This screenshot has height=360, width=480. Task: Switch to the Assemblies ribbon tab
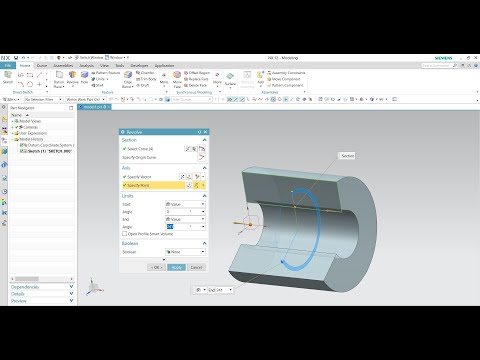point(63,65)
